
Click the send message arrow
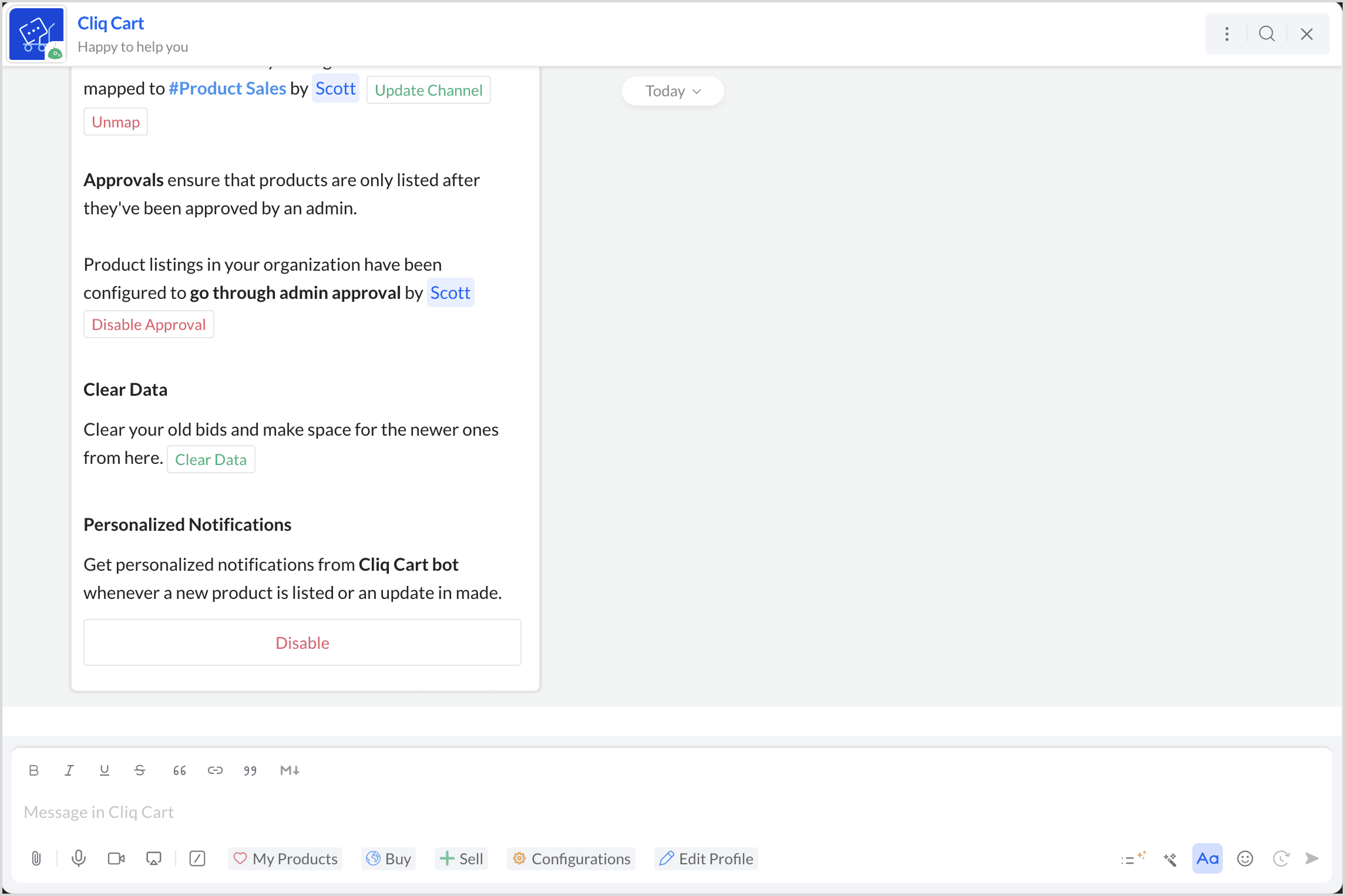(x=1312, y=858)
